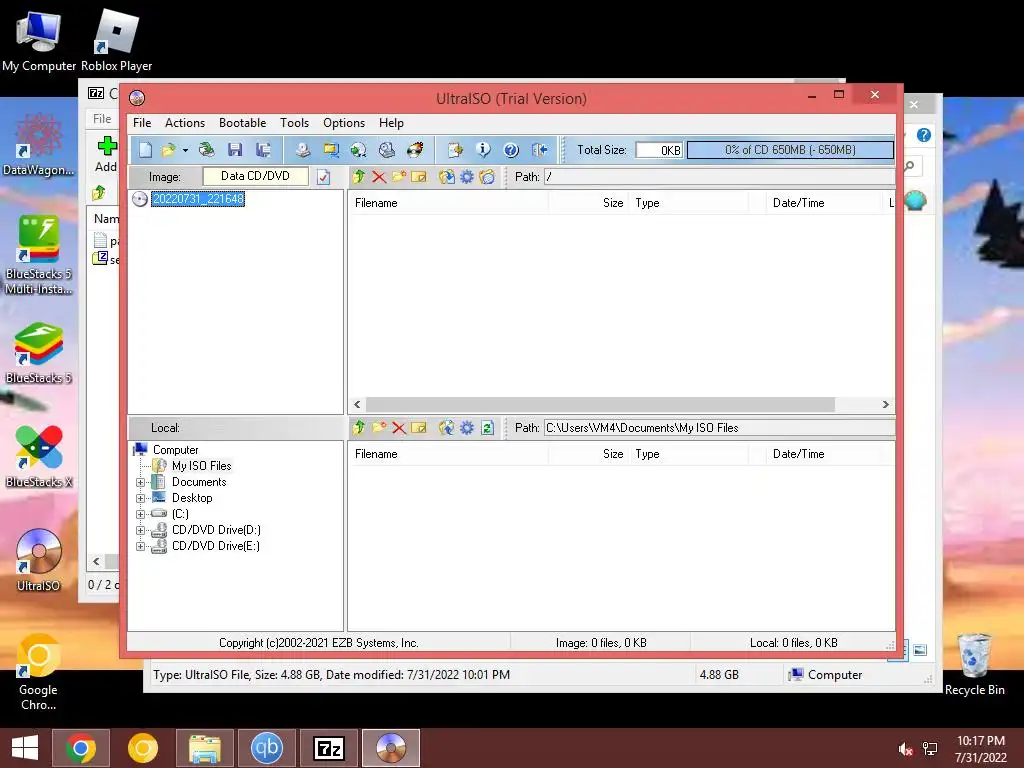Expand the (C:) drive node
Image resolution: width=1024 pixels, height=768 pixels.
click(x=140, y=515)
